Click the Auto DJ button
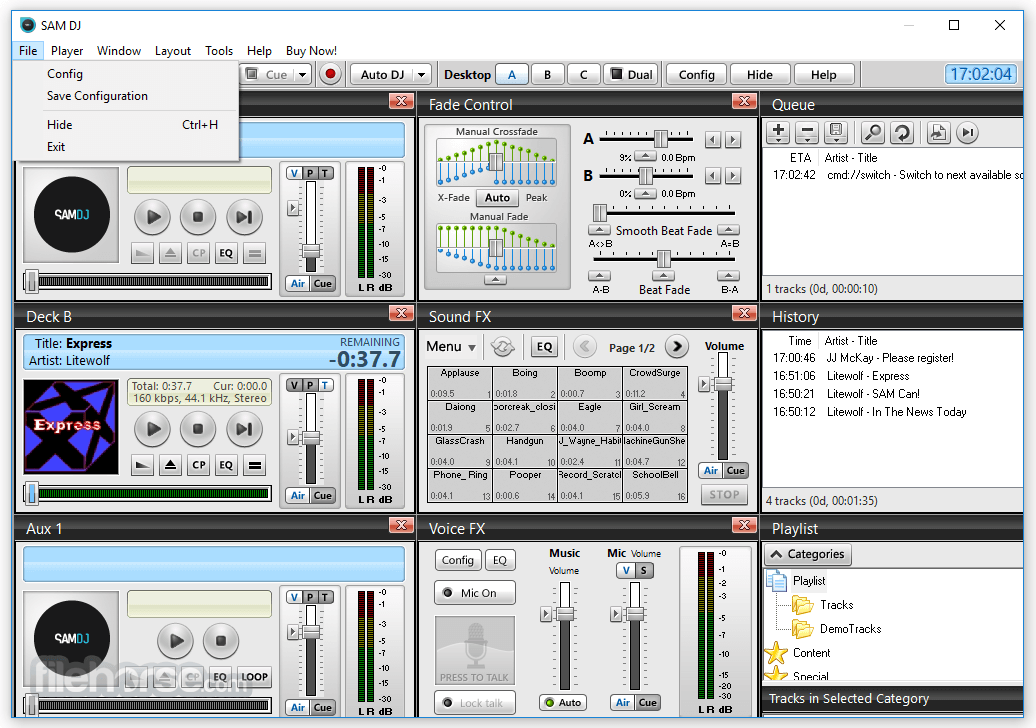 [382, 75]
